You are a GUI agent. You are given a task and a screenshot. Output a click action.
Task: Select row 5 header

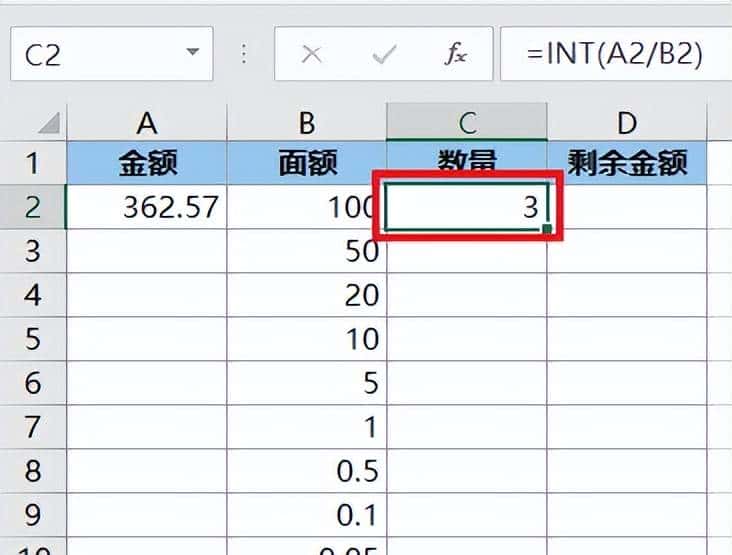point(33,338)
